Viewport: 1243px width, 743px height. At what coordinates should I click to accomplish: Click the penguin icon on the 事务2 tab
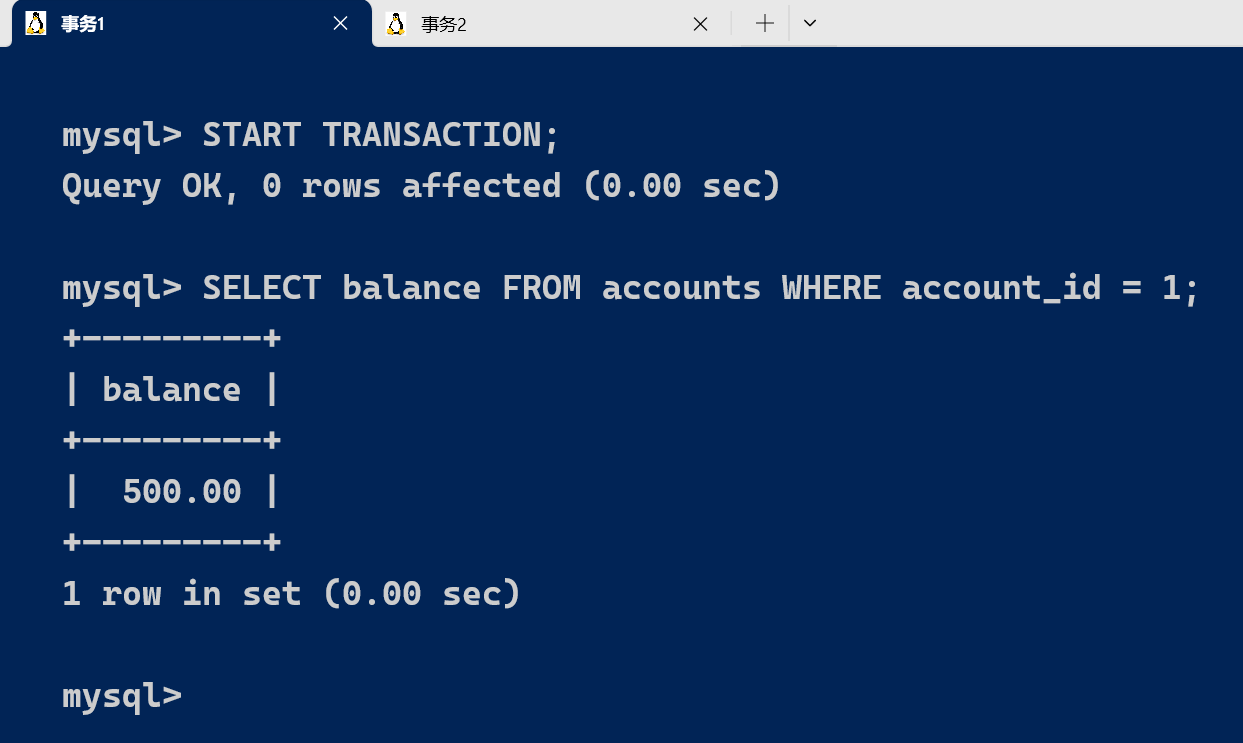coord(396,24)
